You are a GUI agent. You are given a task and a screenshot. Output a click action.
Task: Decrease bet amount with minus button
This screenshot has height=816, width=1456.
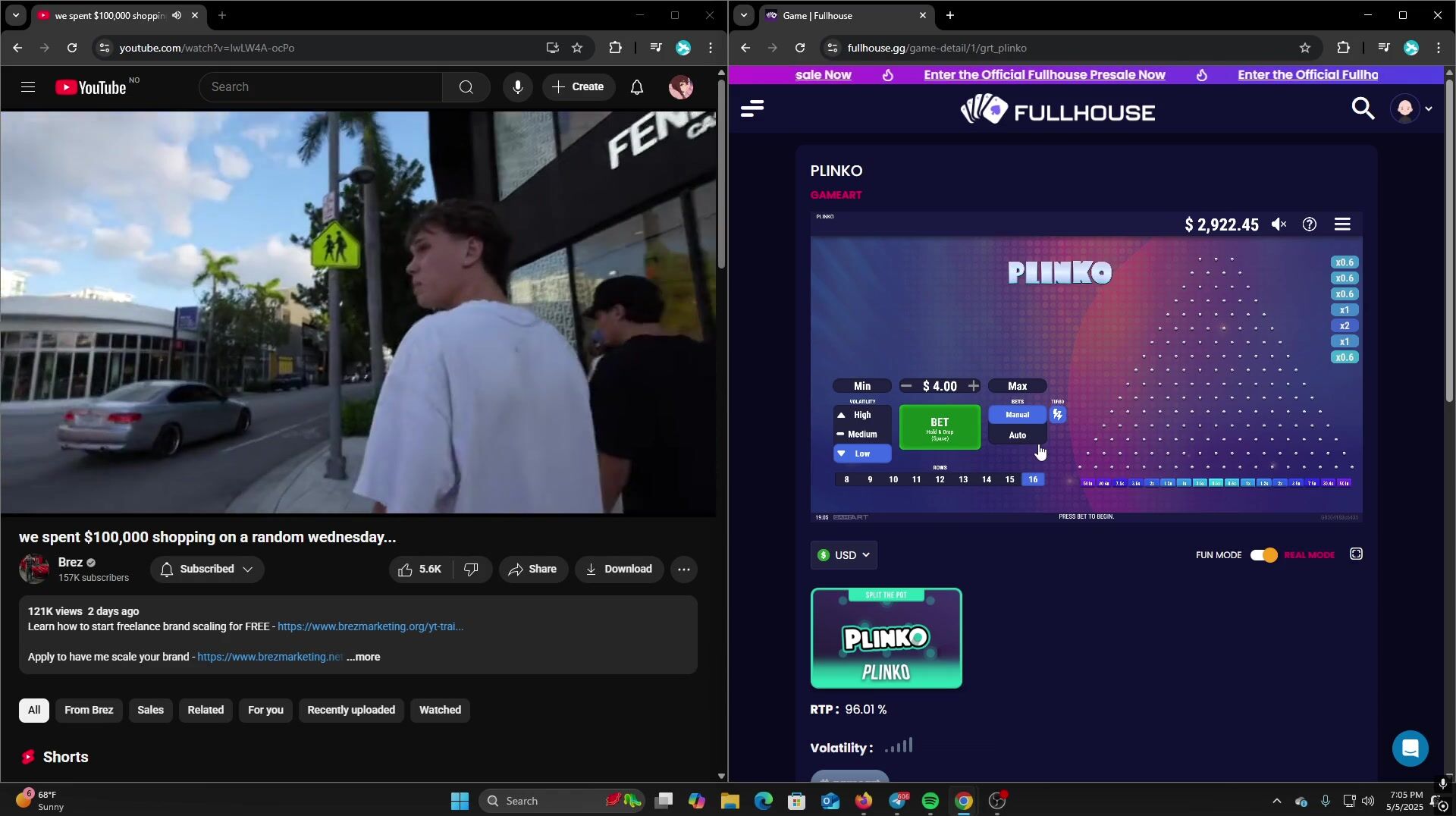click(x=906, y=386)
